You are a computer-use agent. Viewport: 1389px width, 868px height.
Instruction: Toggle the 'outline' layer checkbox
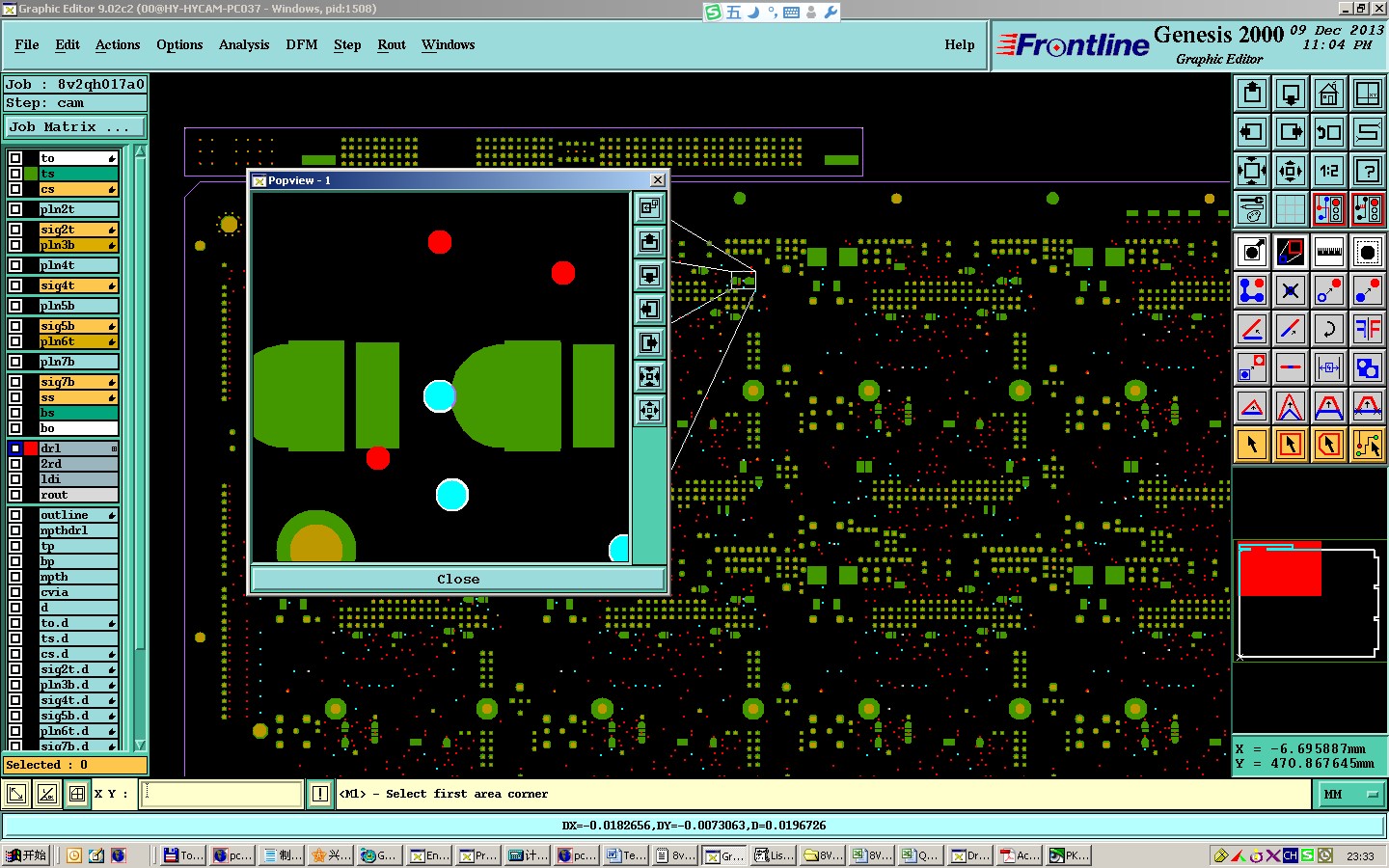pos(15,515)
